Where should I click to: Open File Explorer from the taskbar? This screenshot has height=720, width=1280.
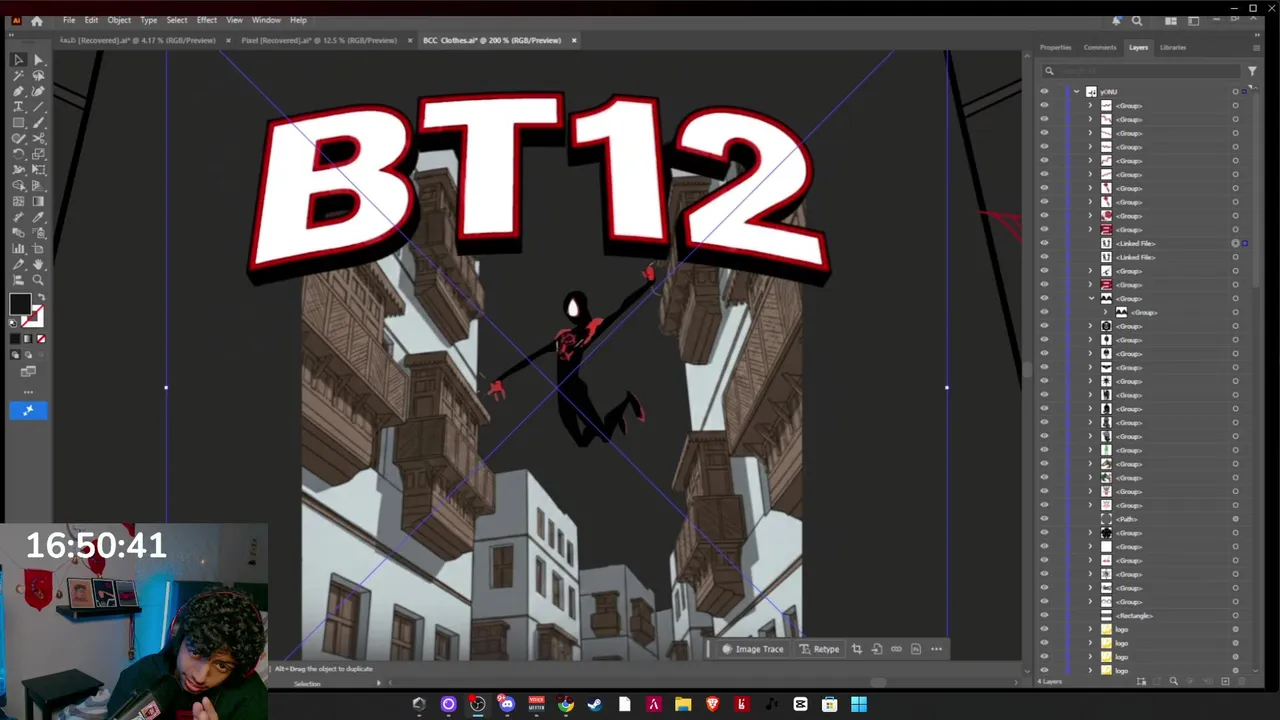point(683,705)
